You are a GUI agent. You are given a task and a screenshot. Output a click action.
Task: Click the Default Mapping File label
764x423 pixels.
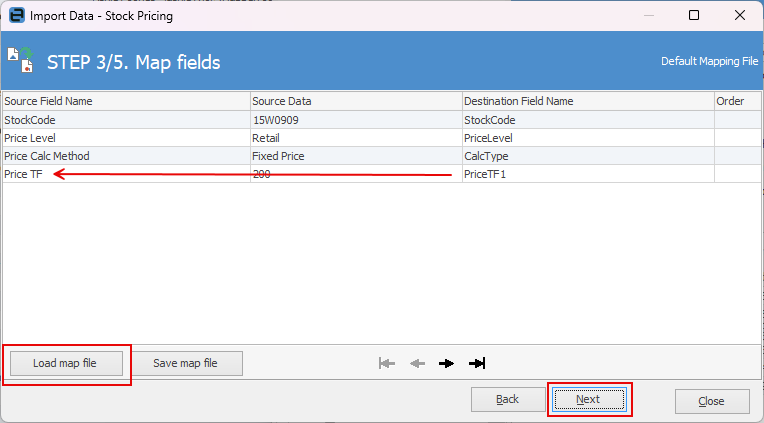[709, 62]
